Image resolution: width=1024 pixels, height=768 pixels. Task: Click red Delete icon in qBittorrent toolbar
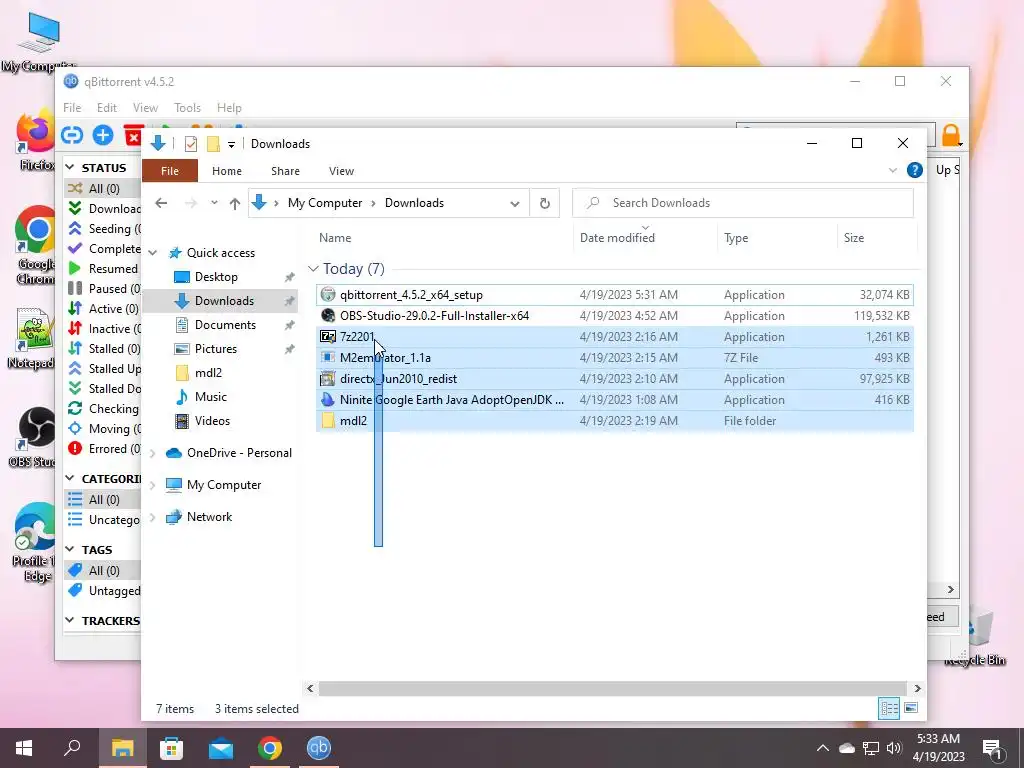tap(133, 136)
